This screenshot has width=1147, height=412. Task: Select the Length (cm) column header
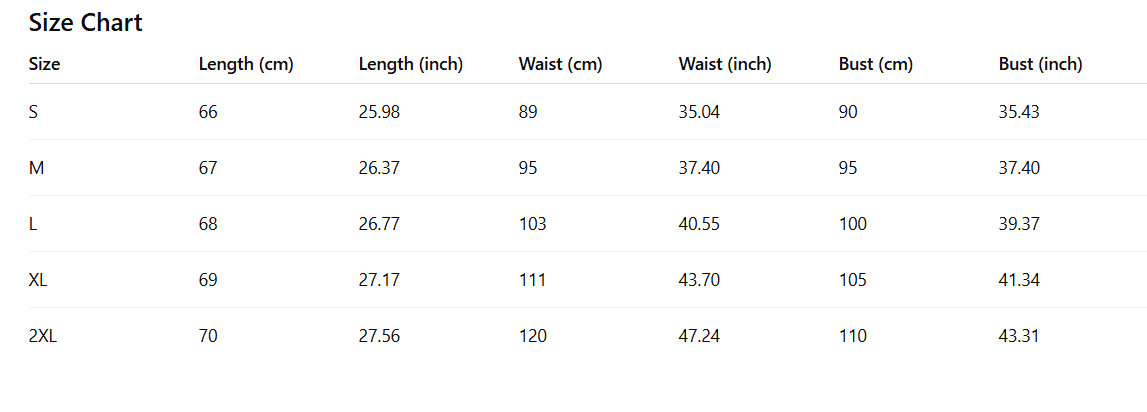point(246,64)
